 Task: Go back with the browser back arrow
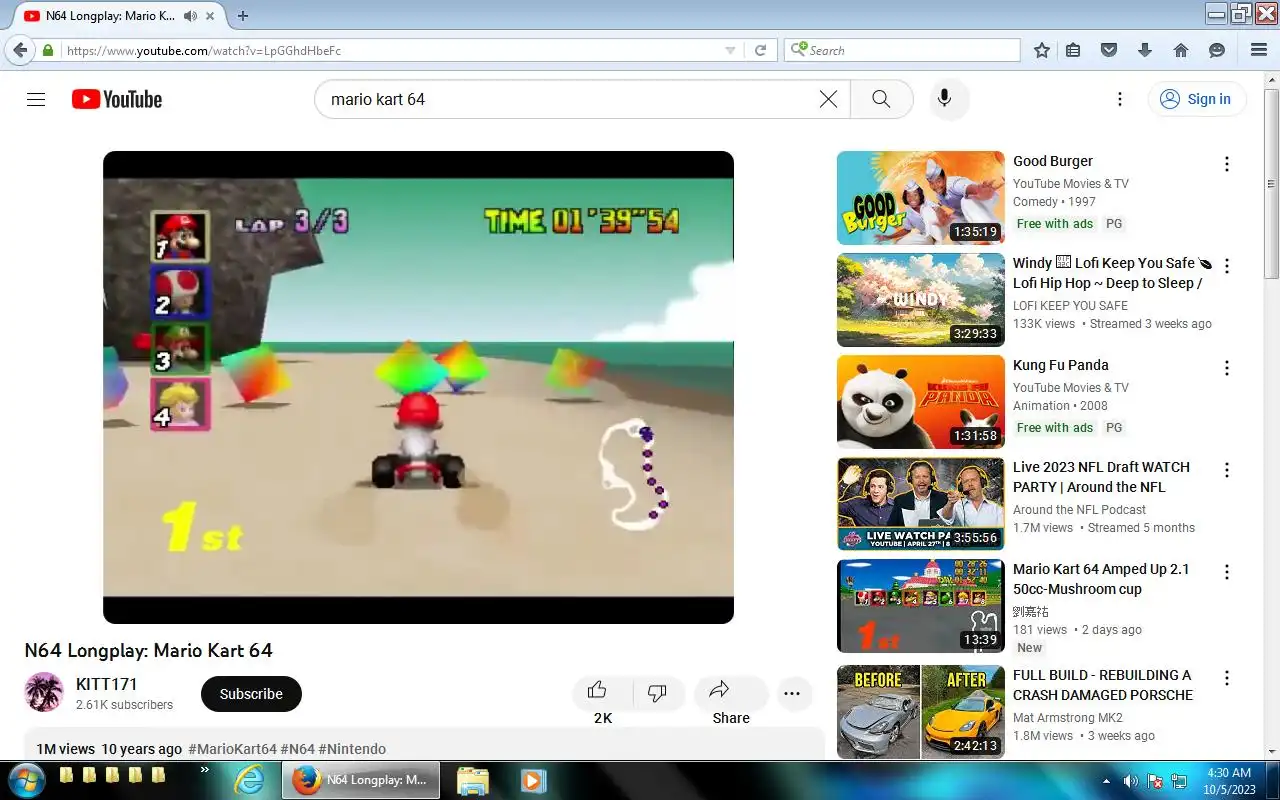coord(19,50)
